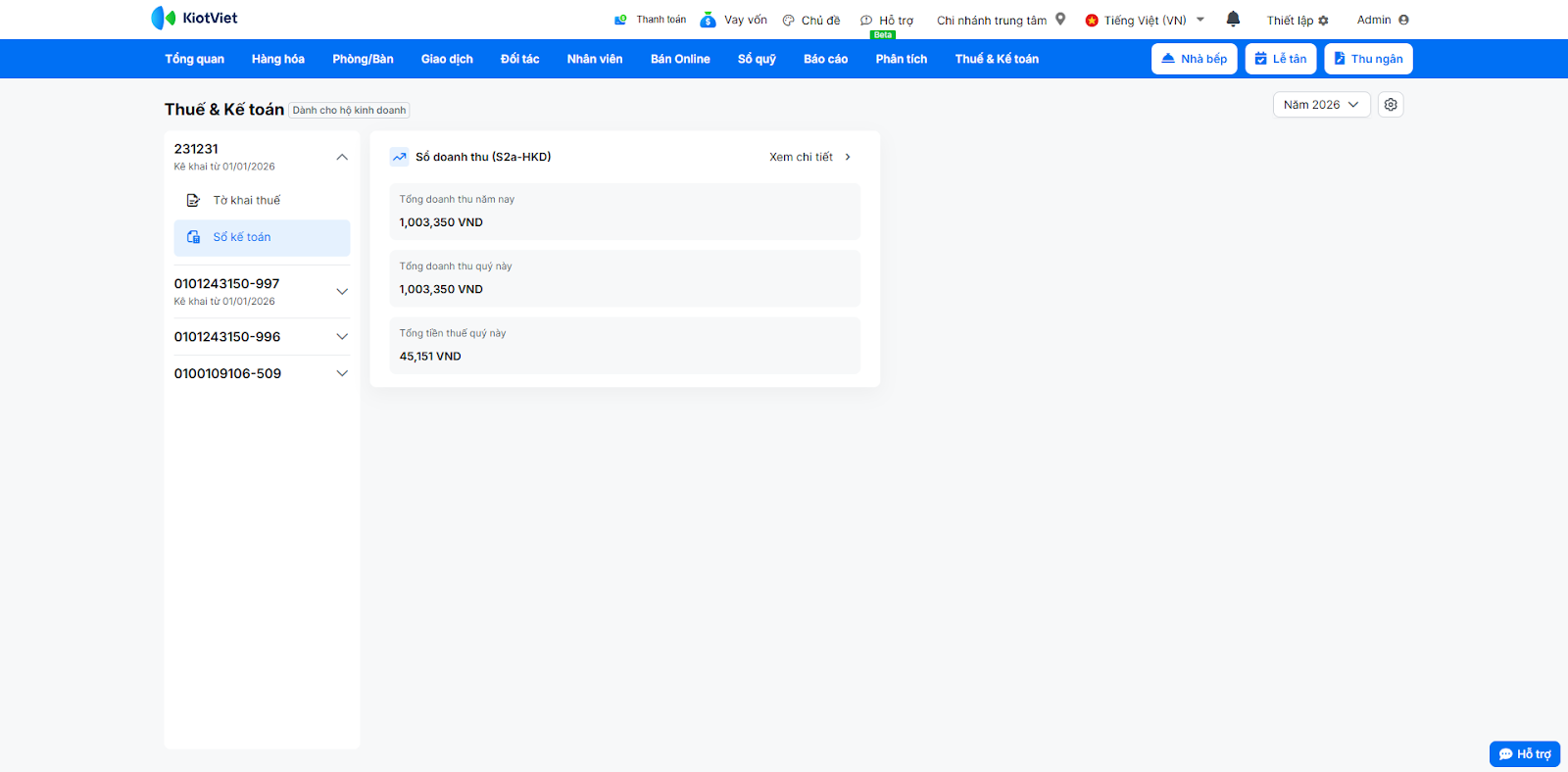The width and height of the screenshot is (1568, 772).
Task: Open the Báo cáo menu
Action: click(x=825, y=59)
